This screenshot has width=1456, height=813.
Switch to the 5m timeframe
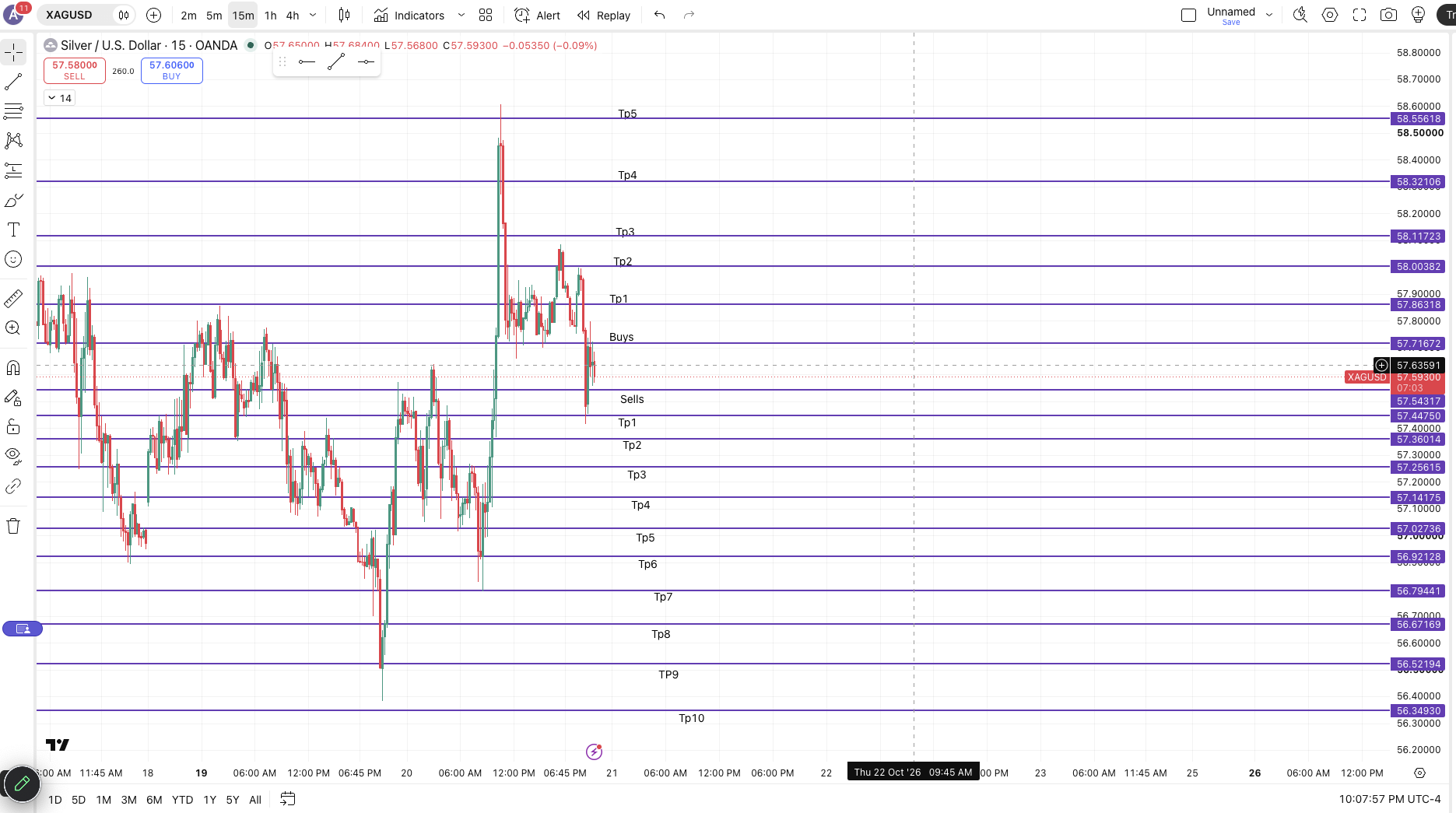(x=214, y=16)
